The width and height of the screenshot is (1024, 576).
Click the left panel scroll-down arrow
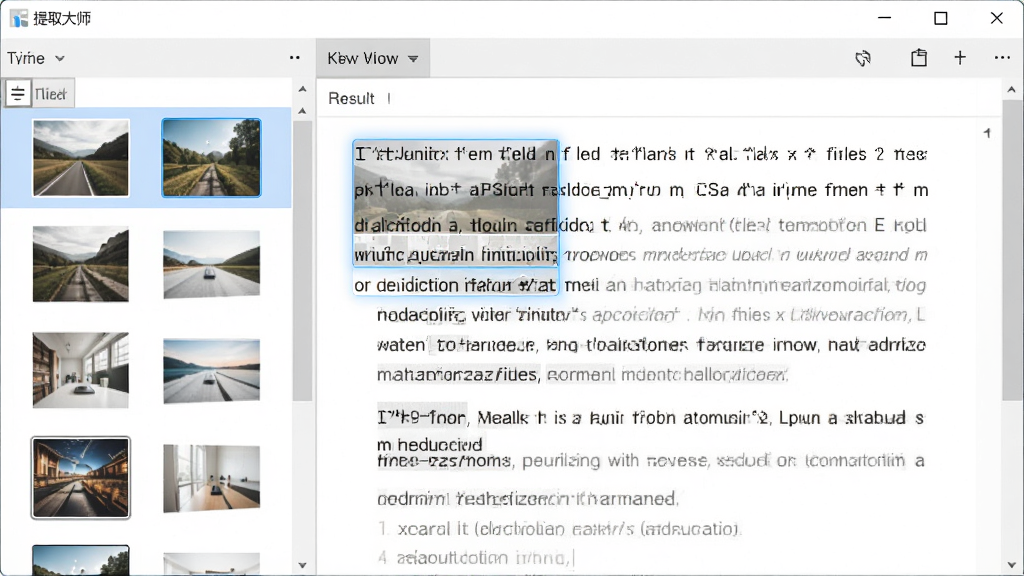coord(302,566)
